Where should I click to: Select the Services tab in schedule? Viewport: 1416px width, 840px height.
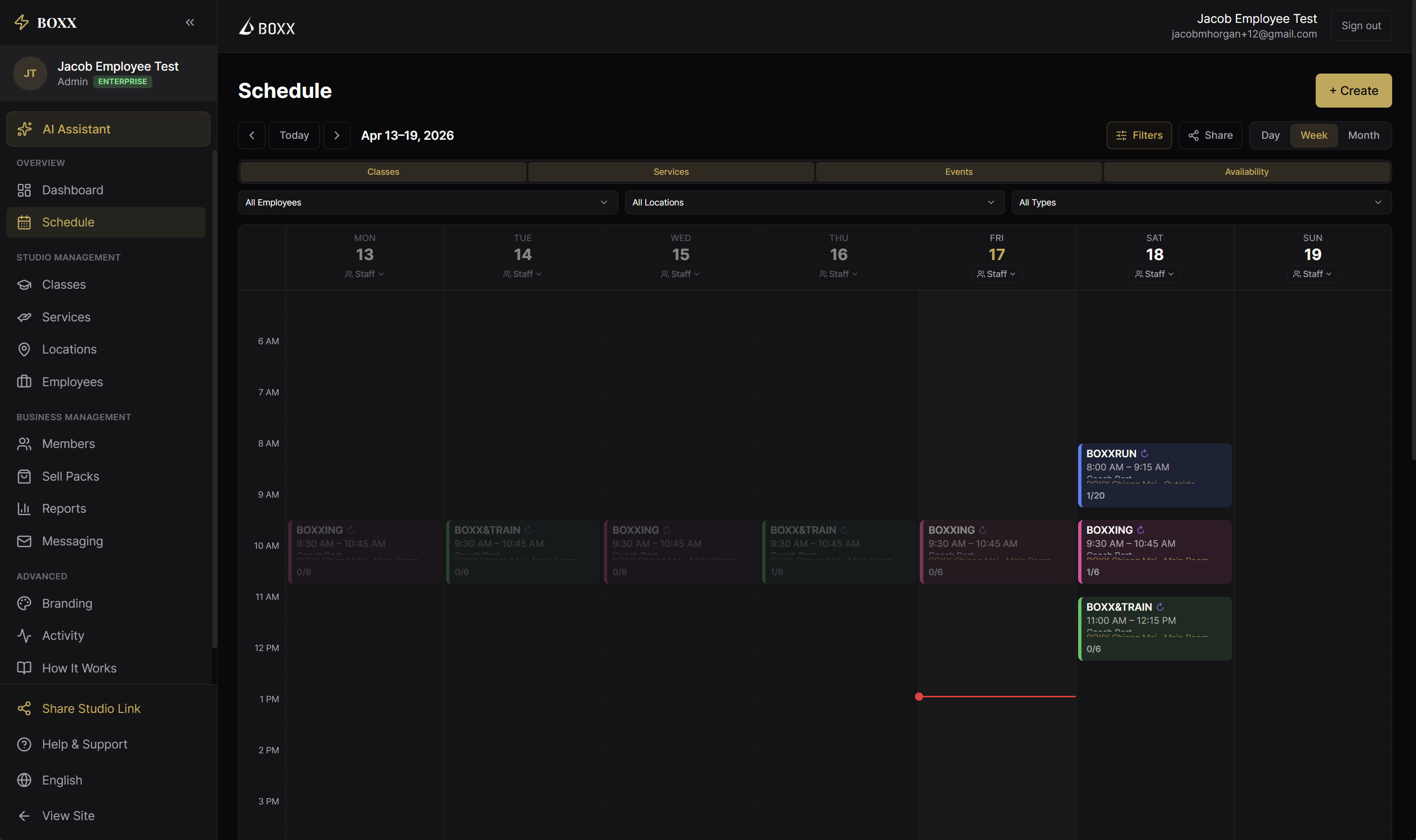pos(671,172)
